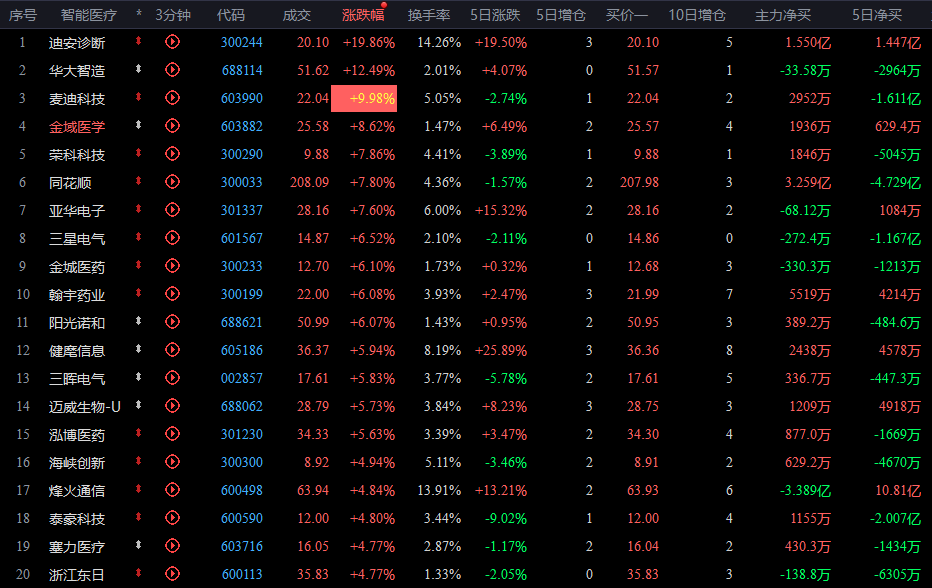The height and width of the screenshot is (588, 932).
Task: Select the stock name 翰宇药业
Action: pyautogui.click(x=77, y=294)
